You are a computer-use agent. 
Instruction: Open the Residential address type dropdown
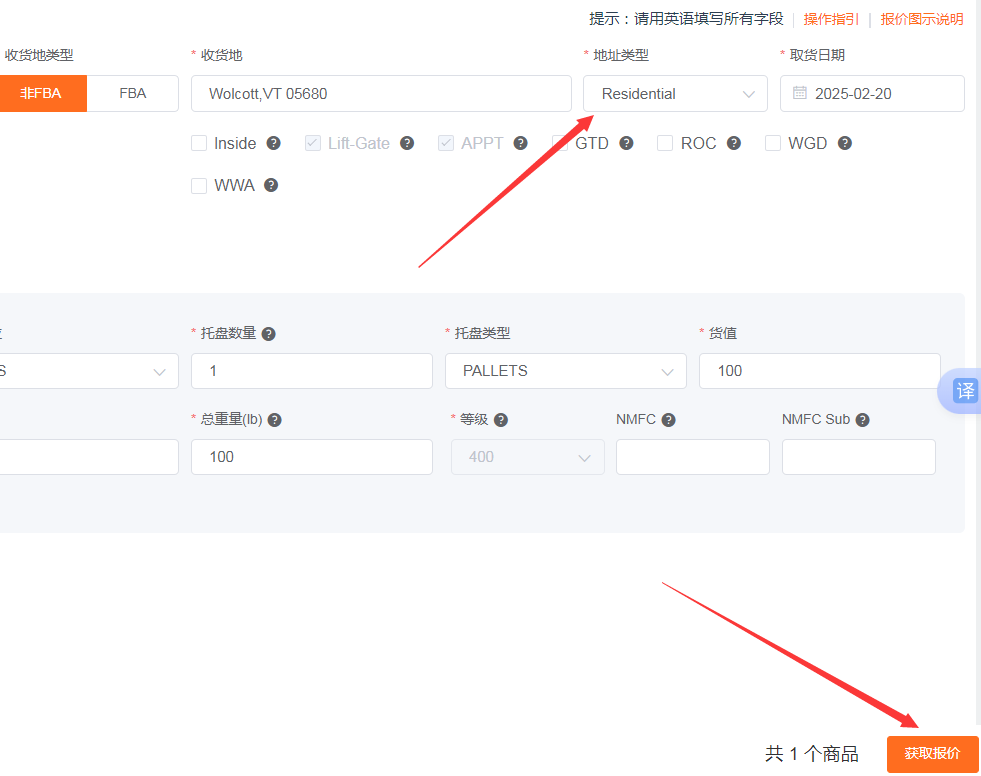coord(675,93)
